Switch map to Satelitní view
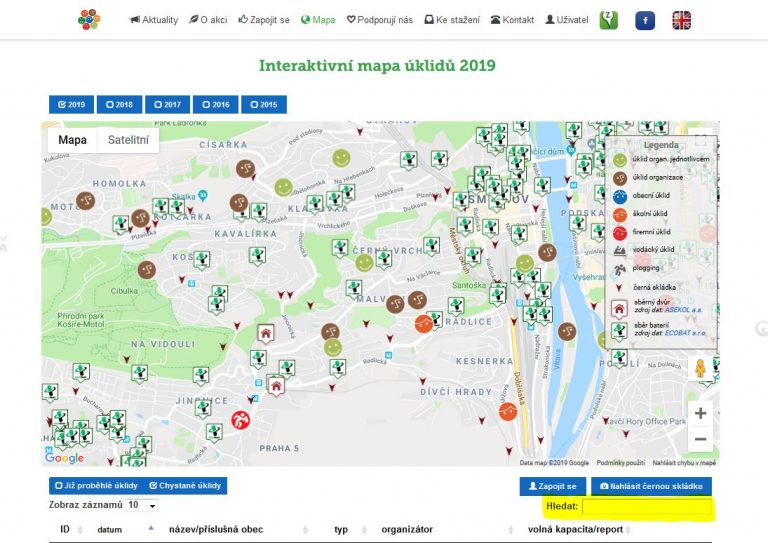 [x=128, y=140]
